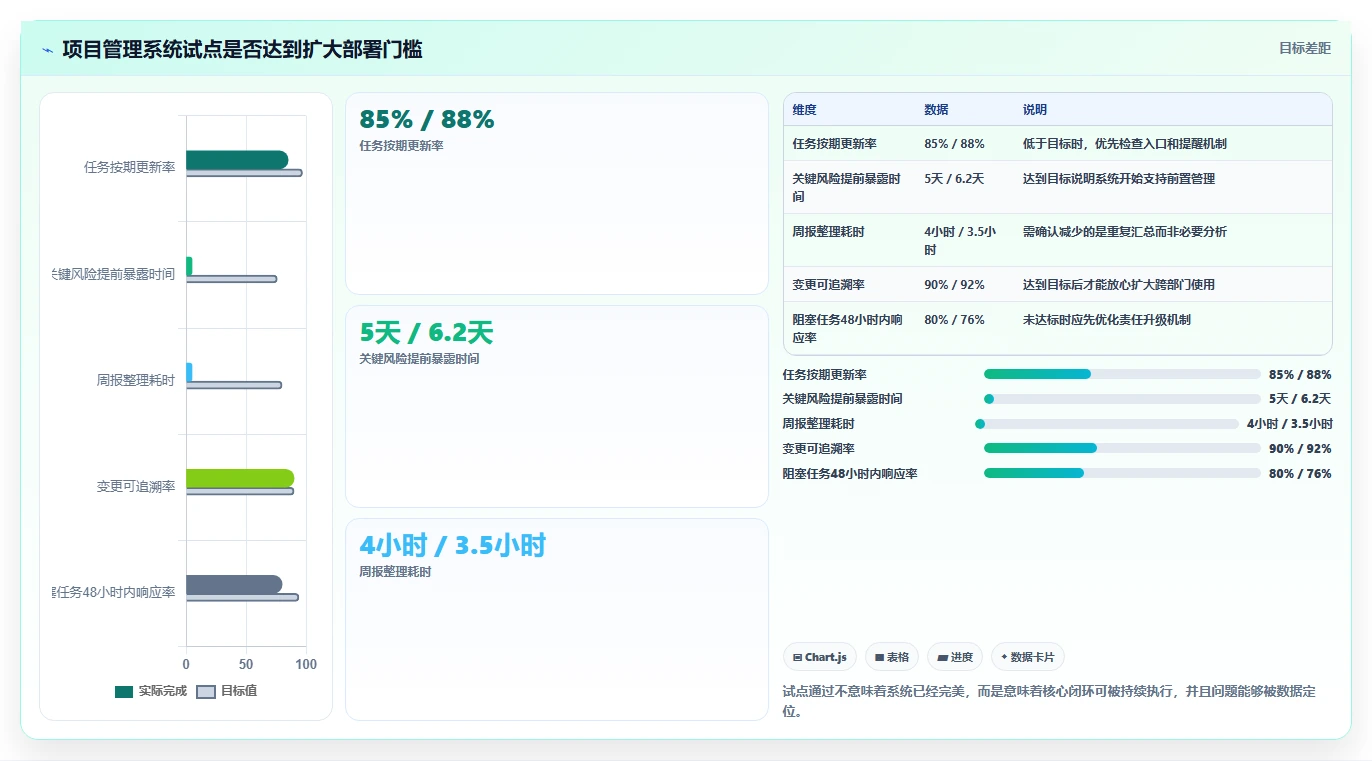The width and height of the screenshot is (1372, 761).
Task: Click the header icon beside the dashboard title
Action: tap(47, 50)
